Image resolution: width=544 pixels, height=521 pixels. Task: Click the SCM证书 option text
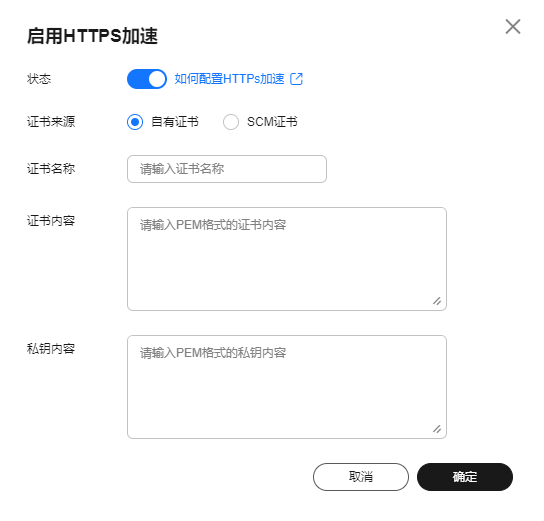tap(272, 122)
